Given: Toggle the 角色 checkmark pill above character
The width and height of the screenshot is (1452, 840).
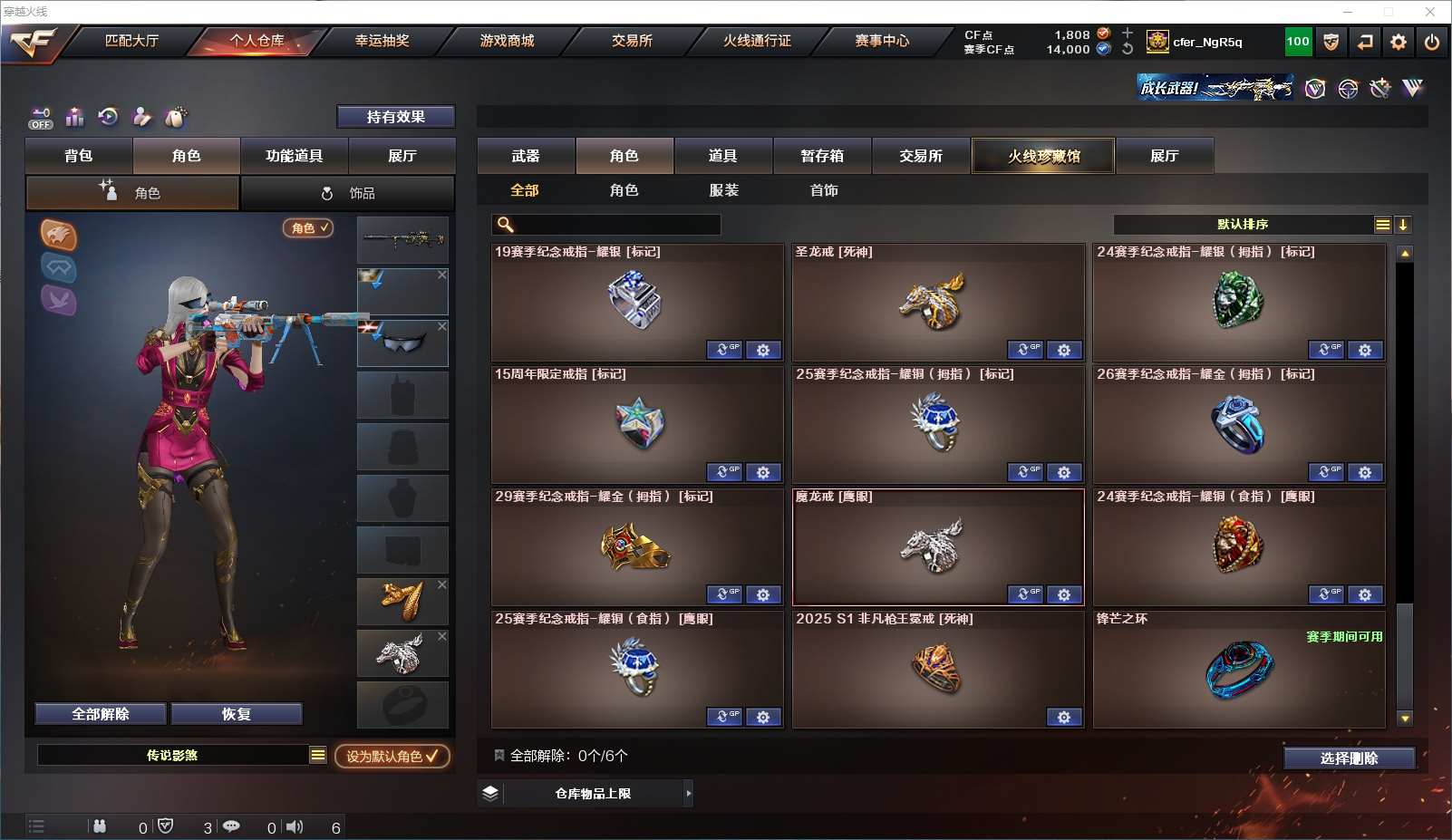Looking at the screenshot, I should (x=308, y=228).
